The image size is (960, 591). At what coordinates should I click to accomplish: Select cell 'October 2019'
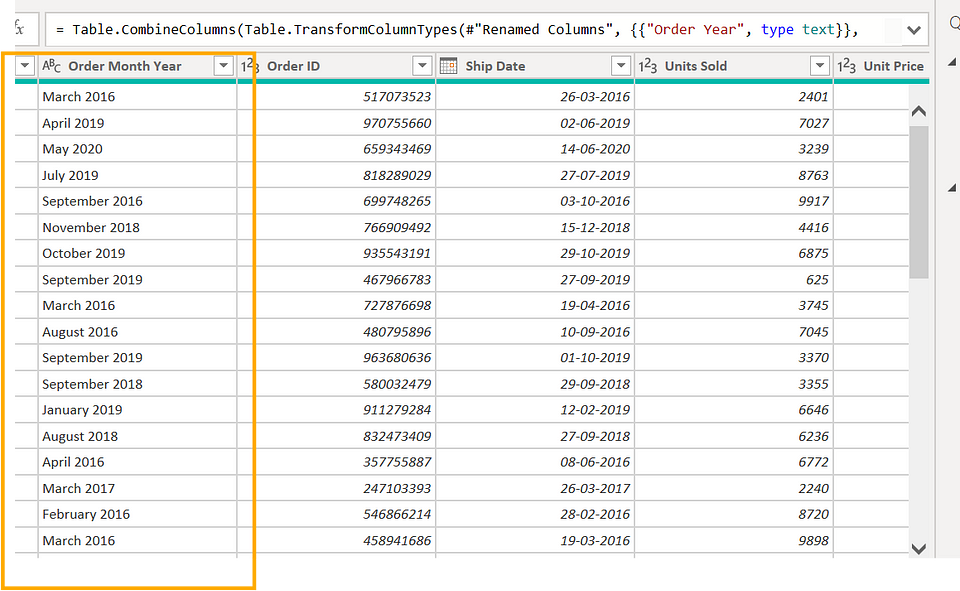click(138, 253)
